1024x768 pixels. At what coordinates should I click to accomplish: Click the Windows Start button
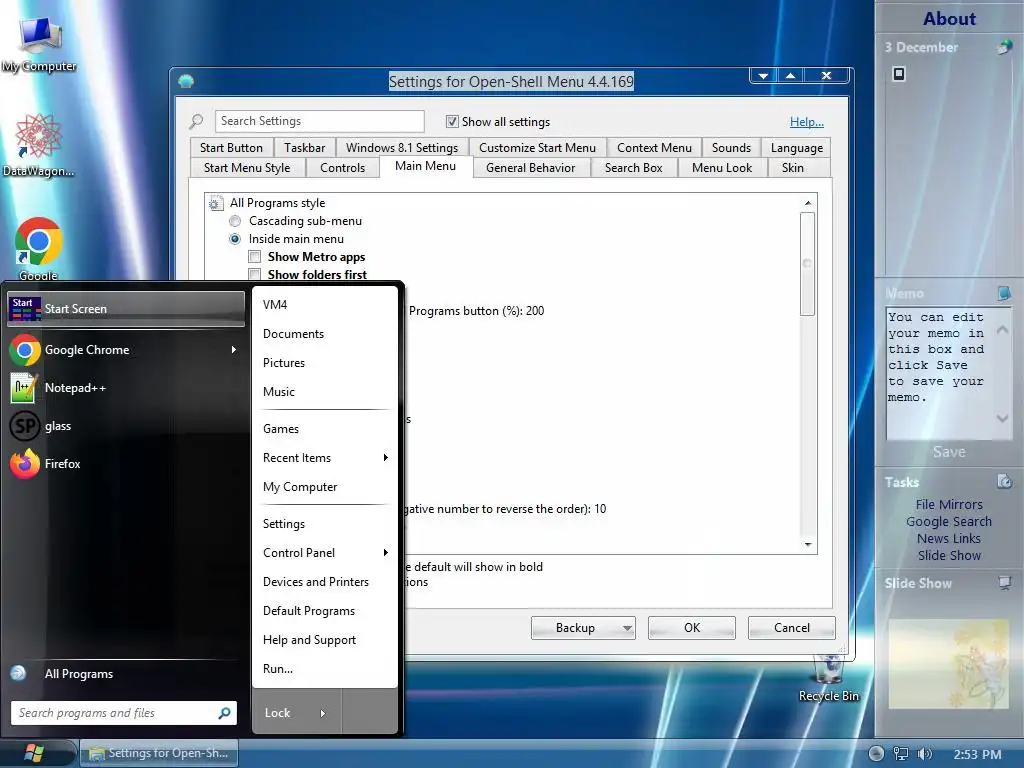34,753
